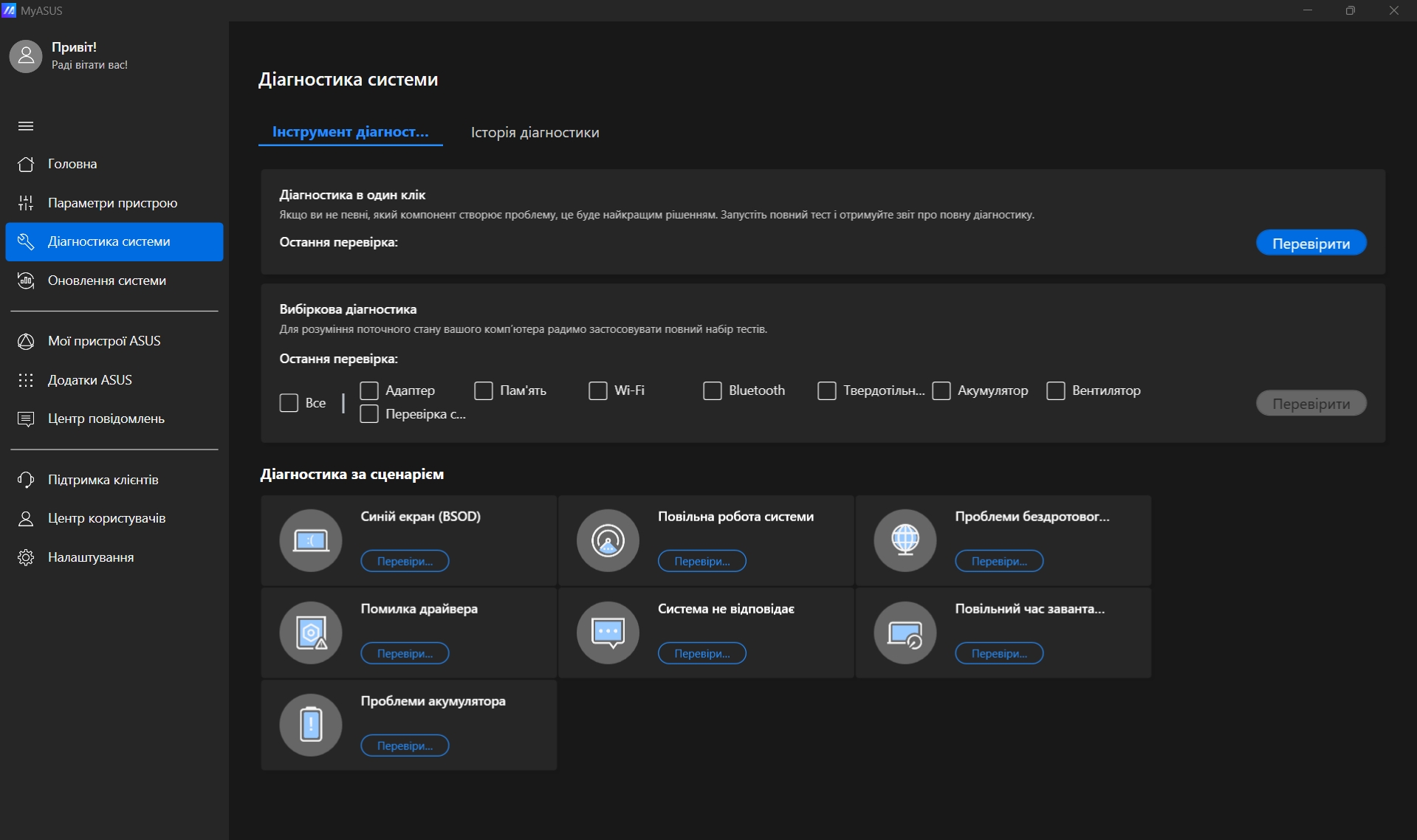Collapse the sidebar with the hamburger icon
1417x840 pixels.
point(26,126)
